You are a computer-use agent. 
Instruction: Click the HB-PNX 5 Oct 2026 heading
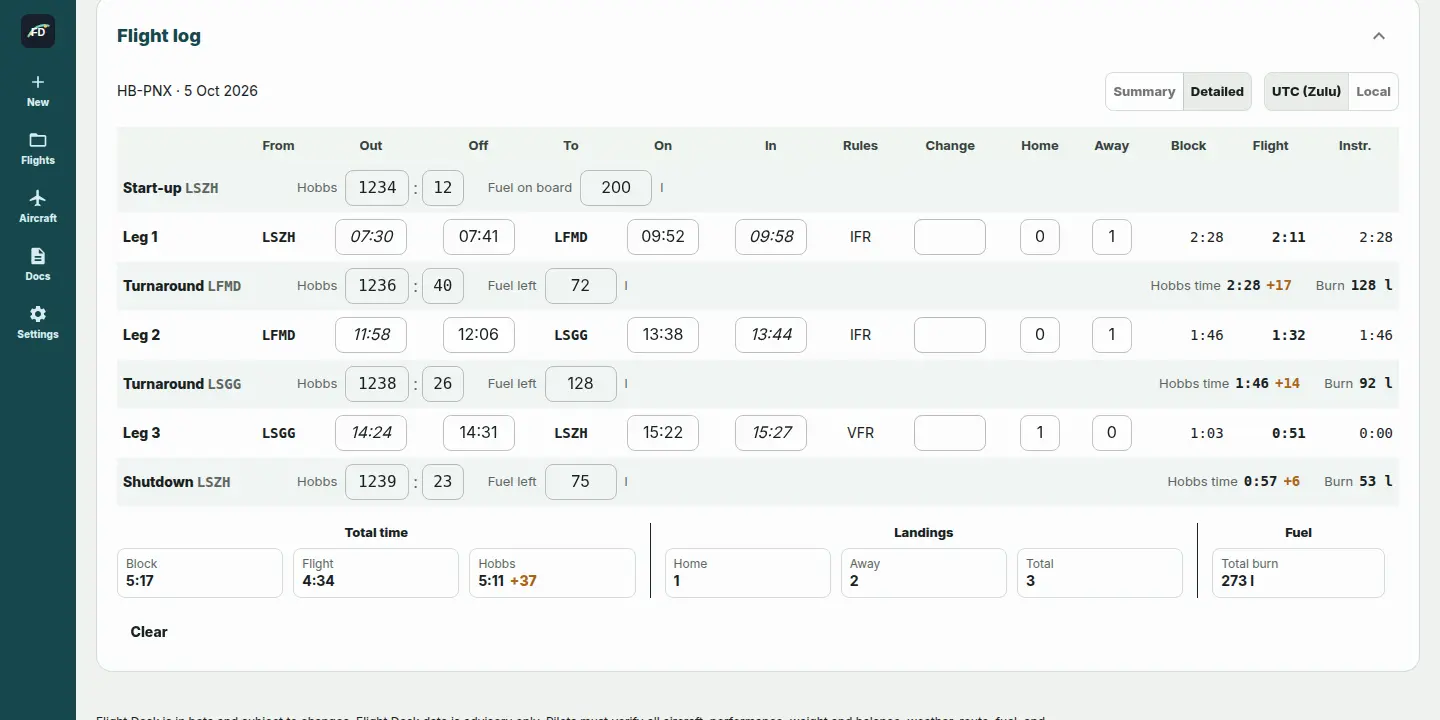(x=187, y=90)
